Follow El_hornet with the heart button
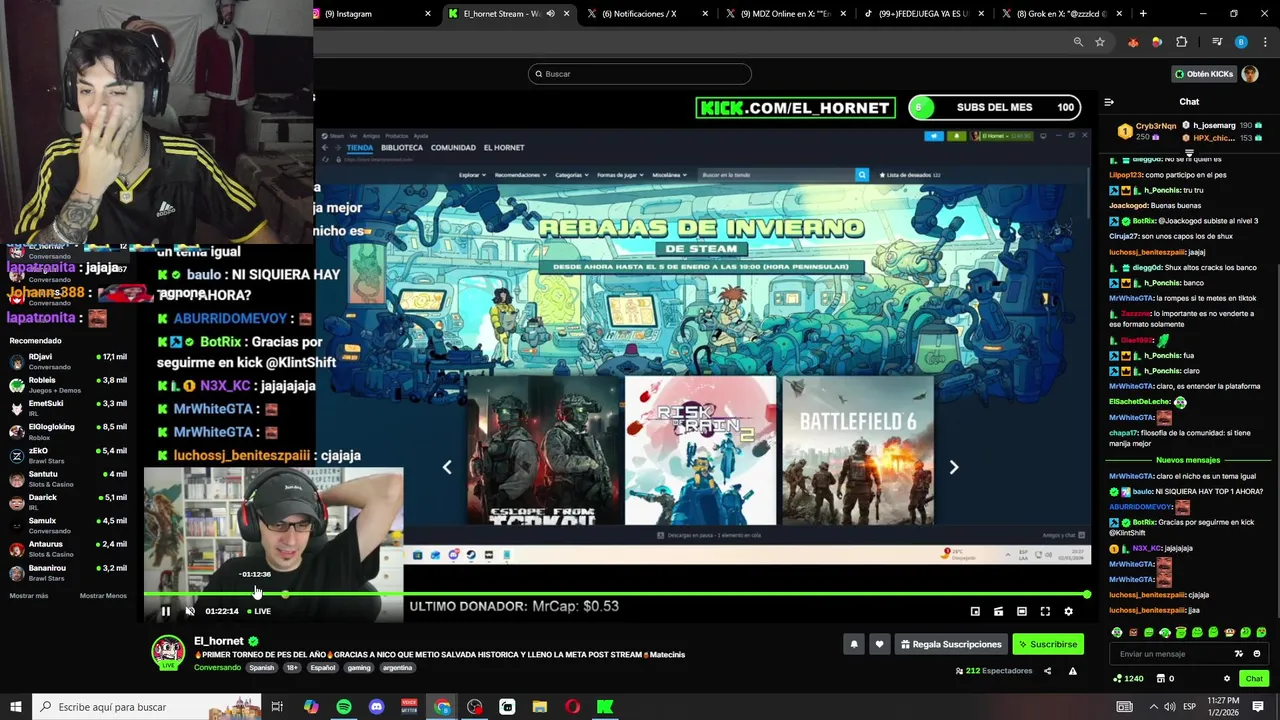Image resolution: width=1280 pixels, height=720 pixels. coord(879,644)
